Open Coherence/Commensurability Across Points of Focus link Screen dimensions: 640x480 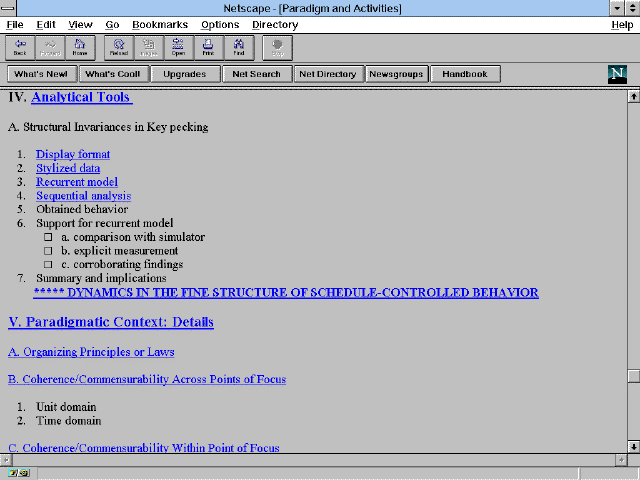pyautogui.click(x=147, y=380)
